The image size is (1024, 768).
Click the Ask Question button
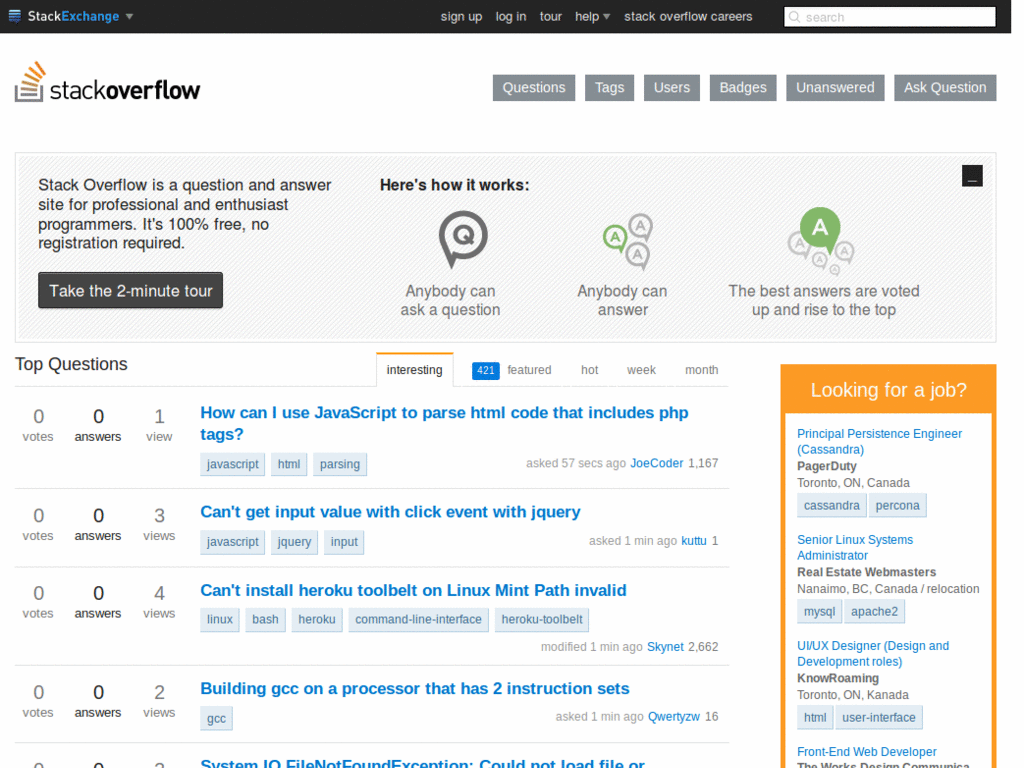pyautogui.click(x=944, y=87)
